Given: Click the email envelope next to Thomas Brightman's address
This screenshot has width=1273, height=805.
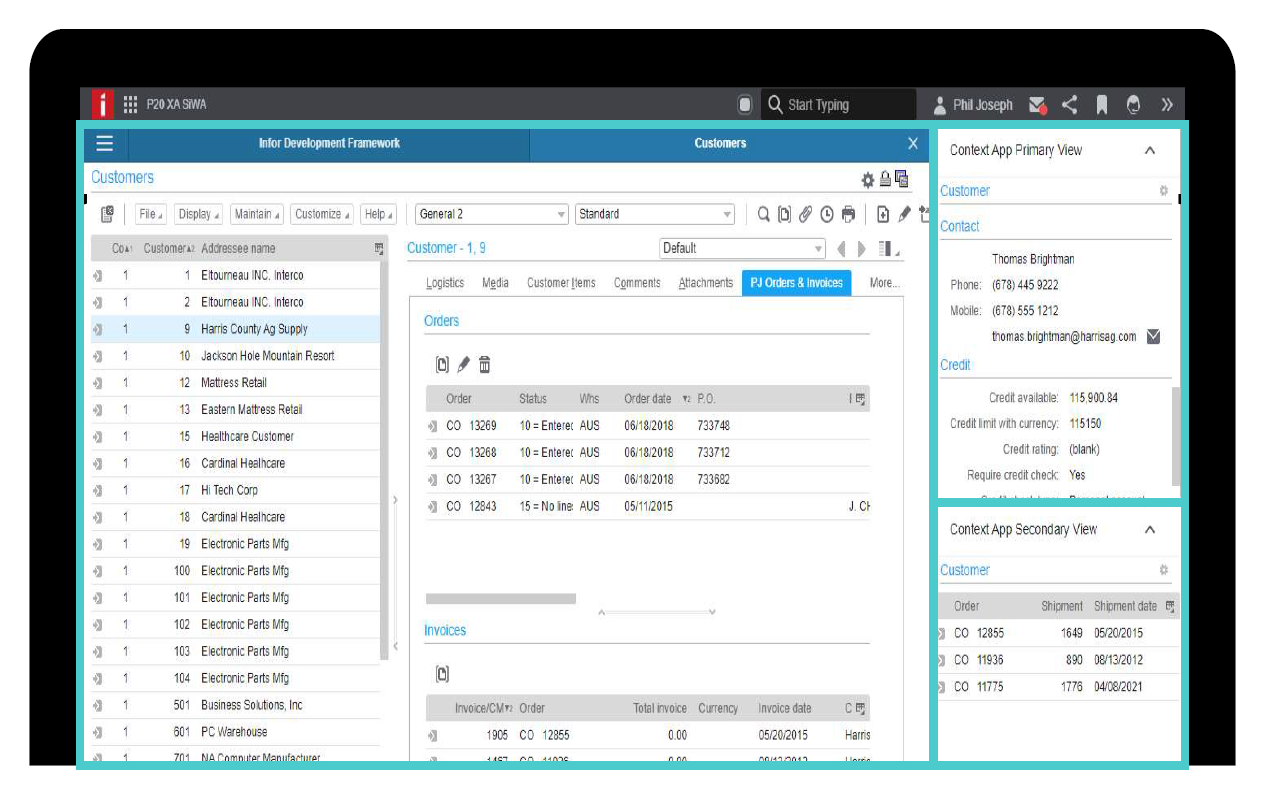Looking at the screenshot, I should pyautogui.click(x=1152, y=337).
